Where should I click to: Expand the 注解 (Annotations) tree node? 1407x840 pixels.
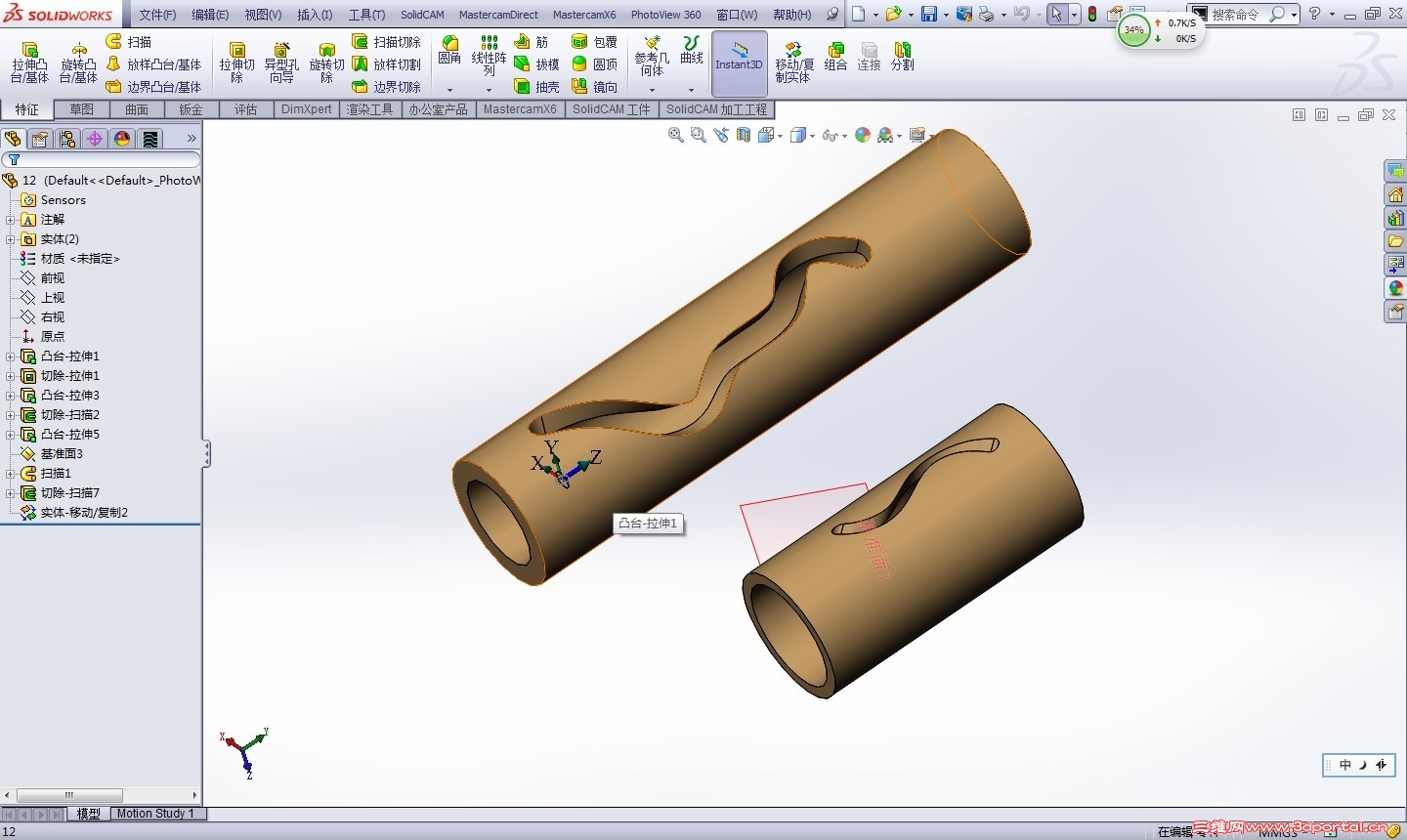11,220
